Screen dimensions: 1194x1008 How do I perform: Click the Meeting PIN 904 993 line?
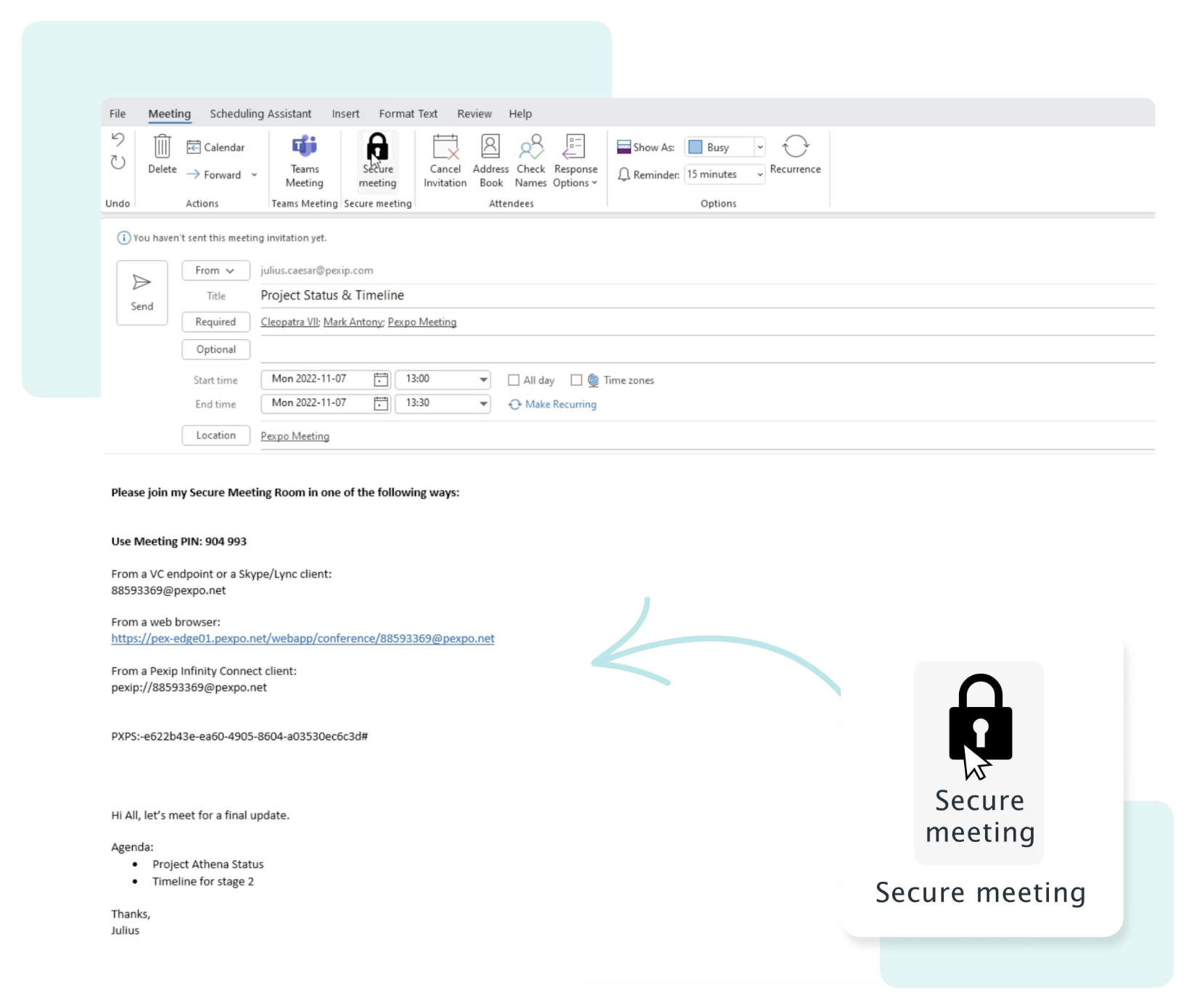point(178,542)
